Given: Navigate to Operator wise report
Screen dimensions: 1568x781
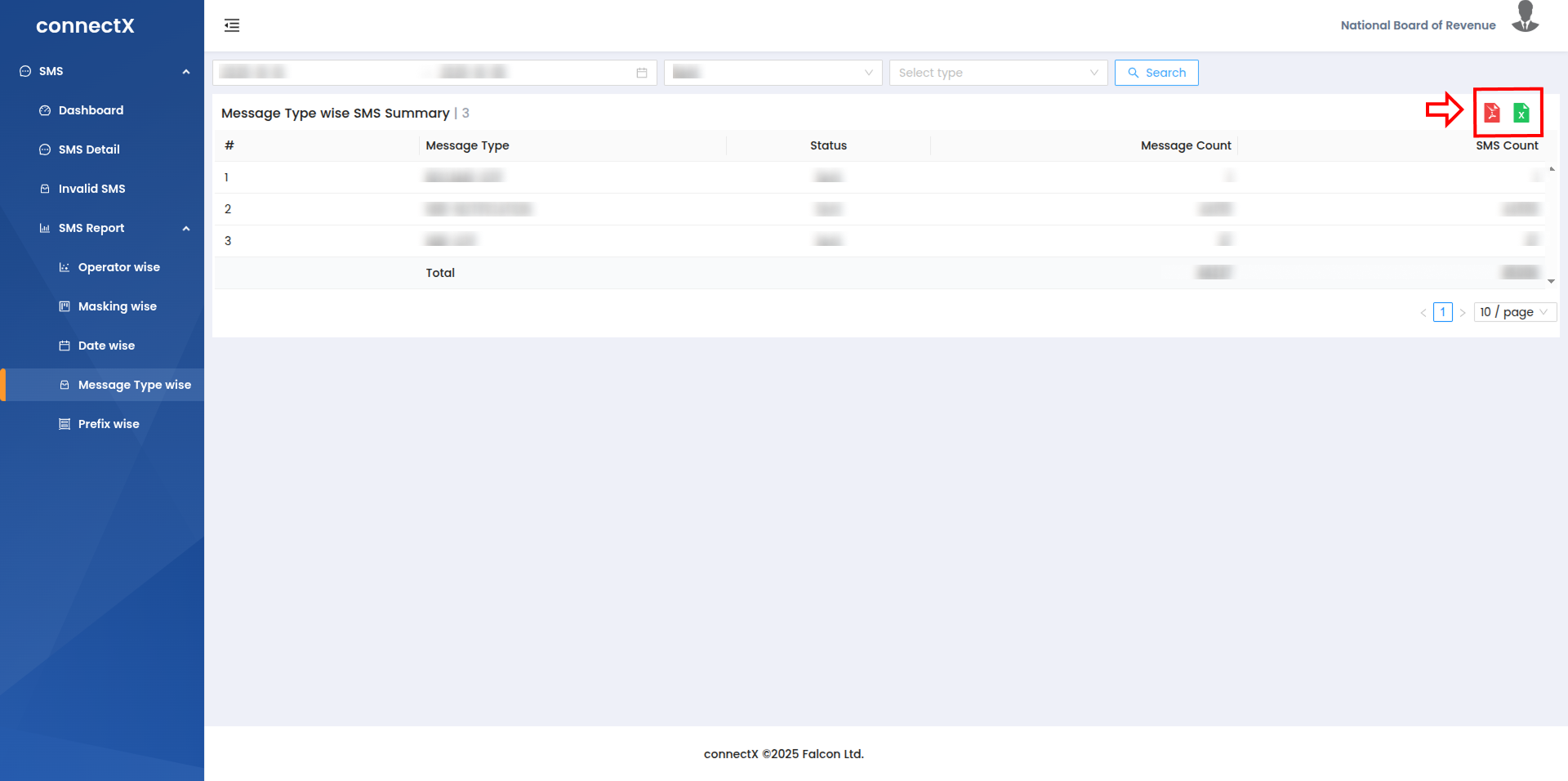Looking at the screenshot, I should pyautogui.click(x=118, y=267).
